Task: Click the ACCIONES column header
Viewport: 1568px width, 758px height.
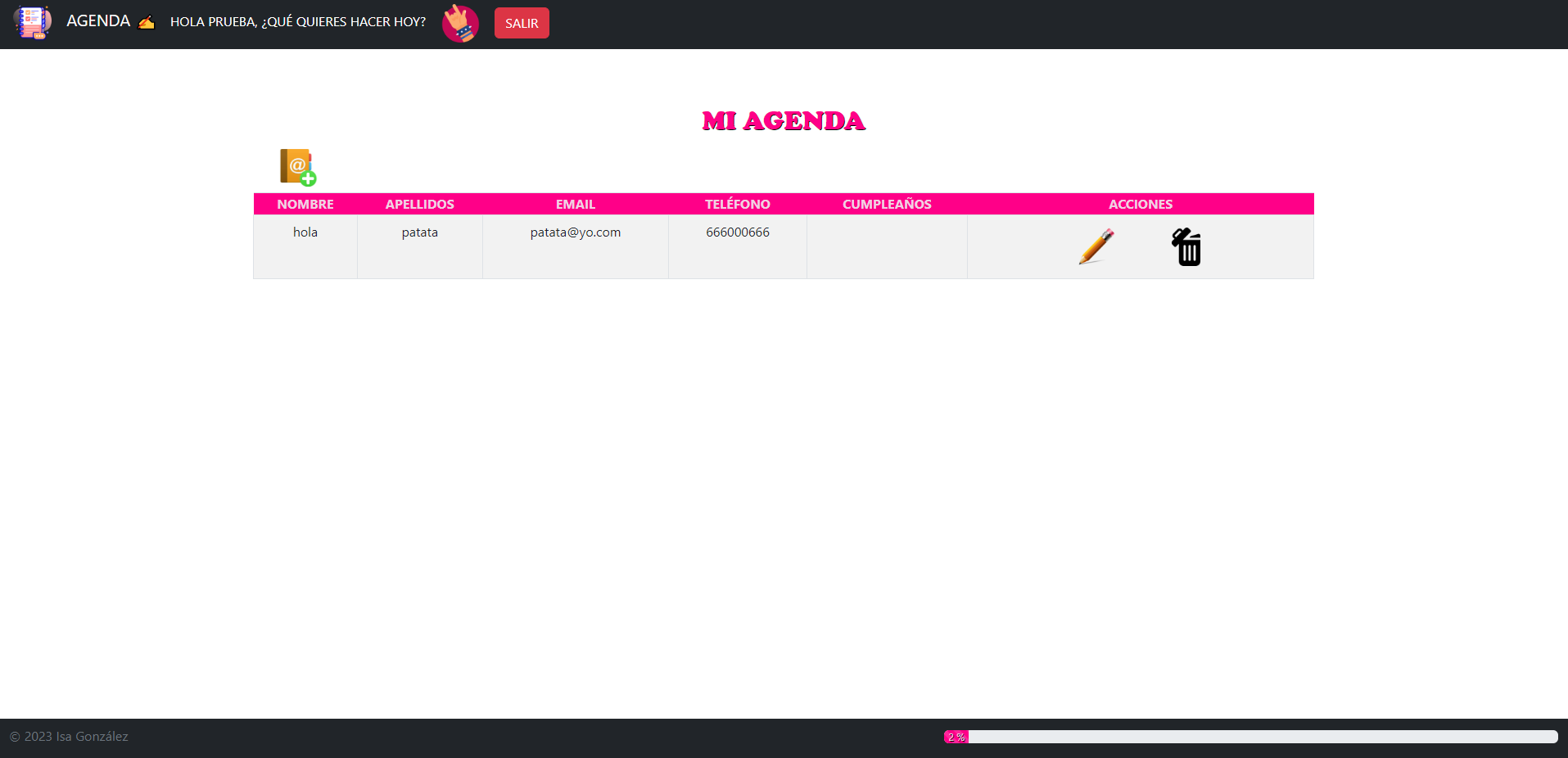Action: (x=1140, y=204)
